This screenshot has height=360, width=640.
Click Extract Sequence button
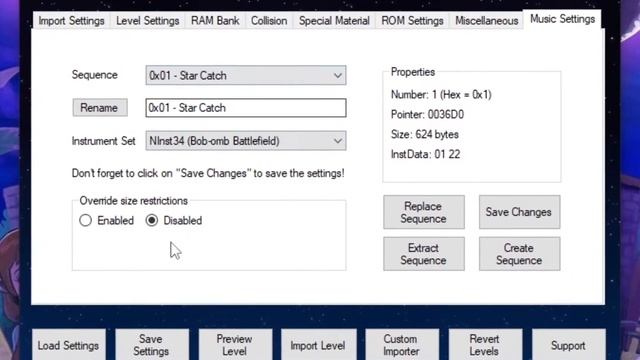coord(424,254)
